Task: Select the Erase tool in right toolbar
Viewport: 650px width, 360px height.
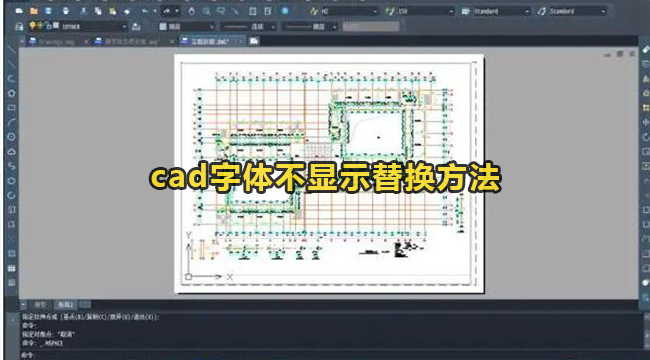Action: point(645,49)
